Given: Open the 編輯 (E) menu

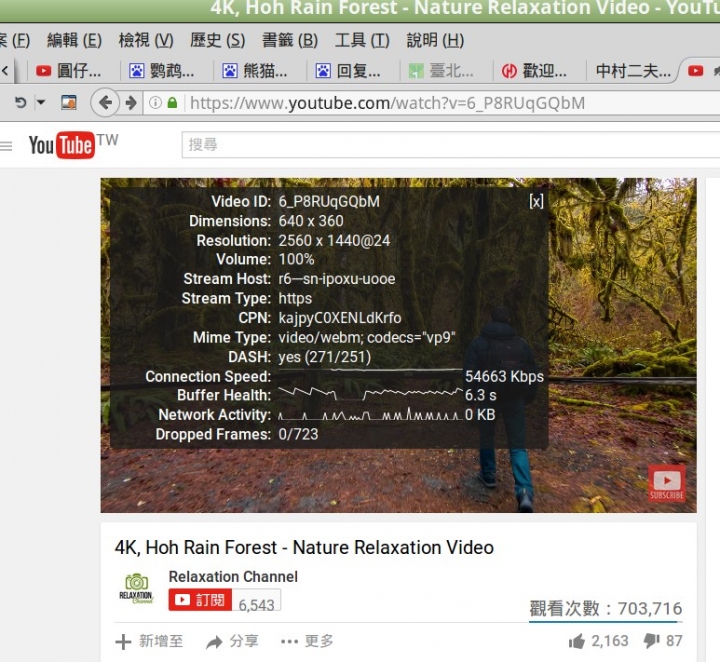Looking at the screenshot, I should point(74,40).
